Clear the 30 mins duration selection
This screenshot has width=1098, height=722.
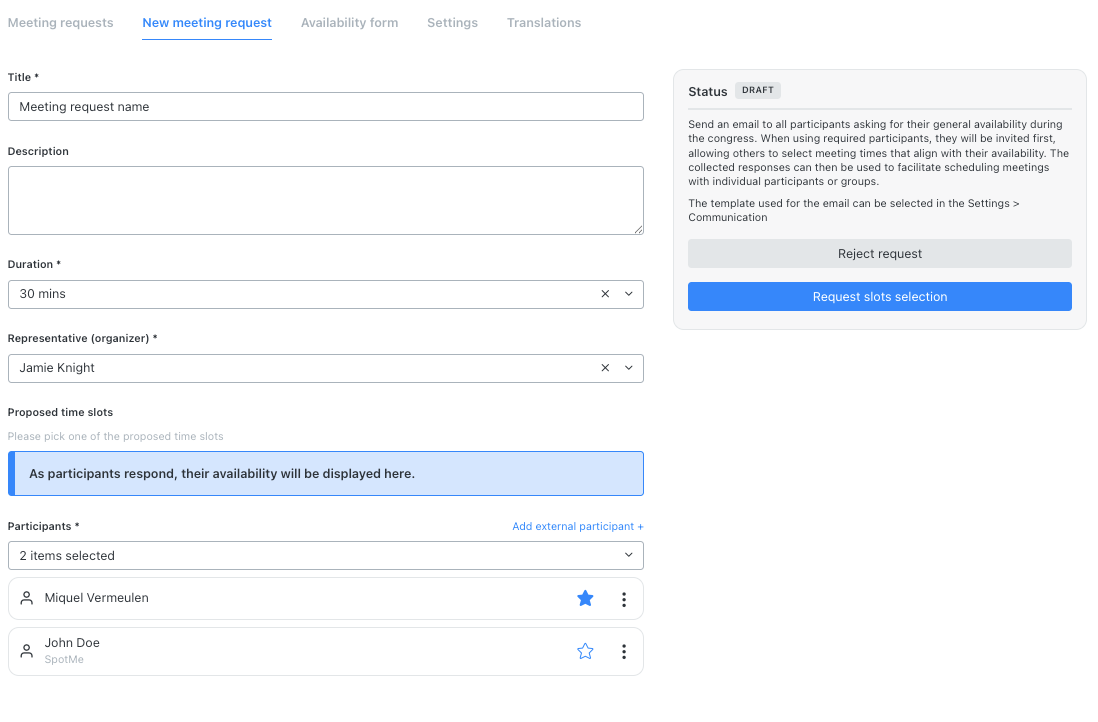point(605,294)
